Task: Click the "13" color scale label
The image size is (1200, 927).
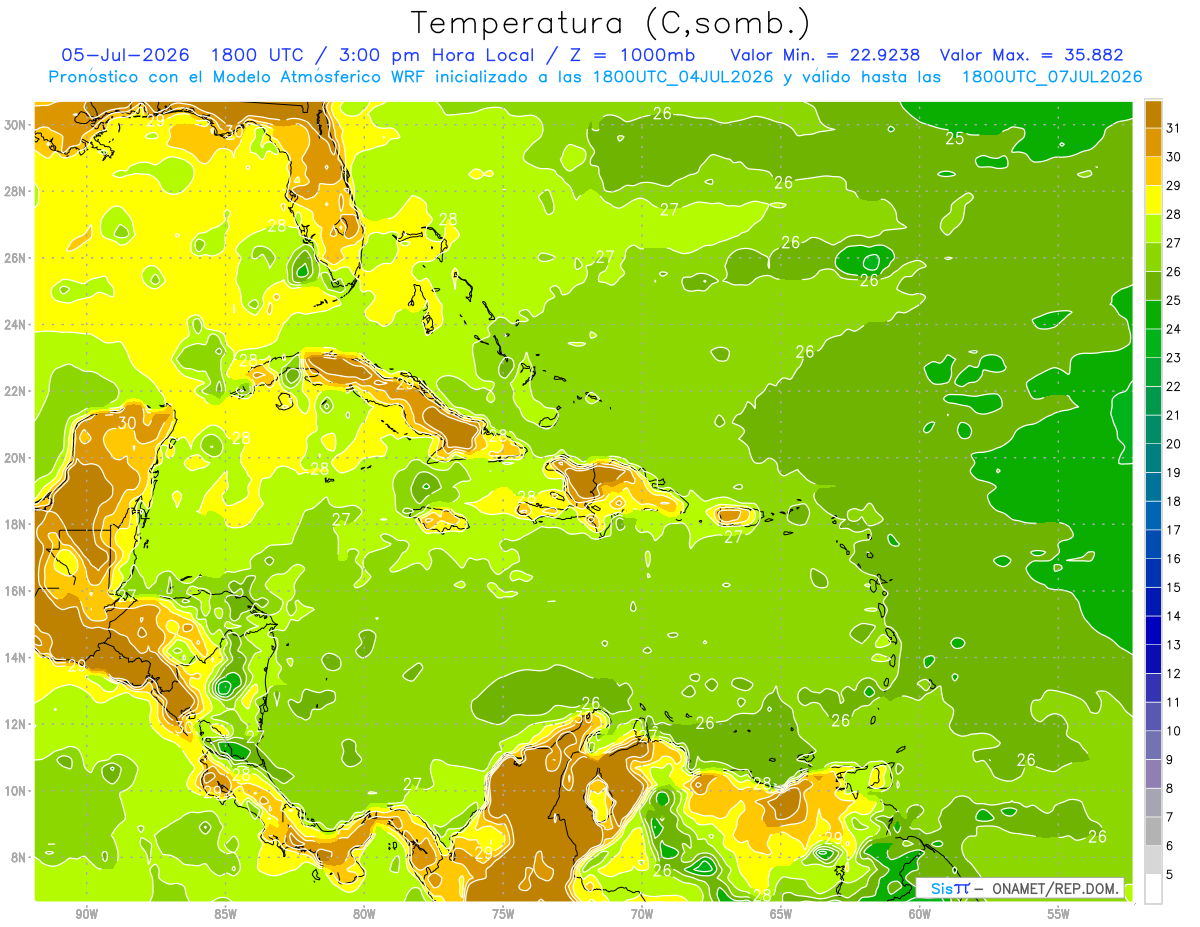Action: coord(1174,645)
